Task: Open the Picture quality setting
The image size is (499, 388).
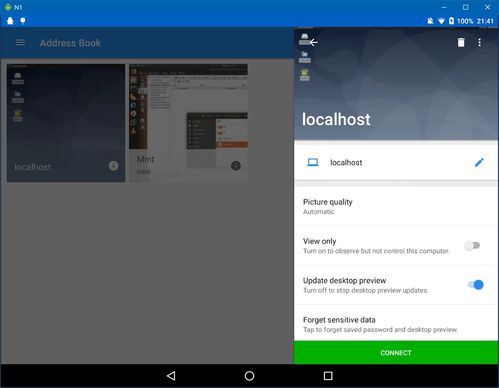Action: pos(396,207)
